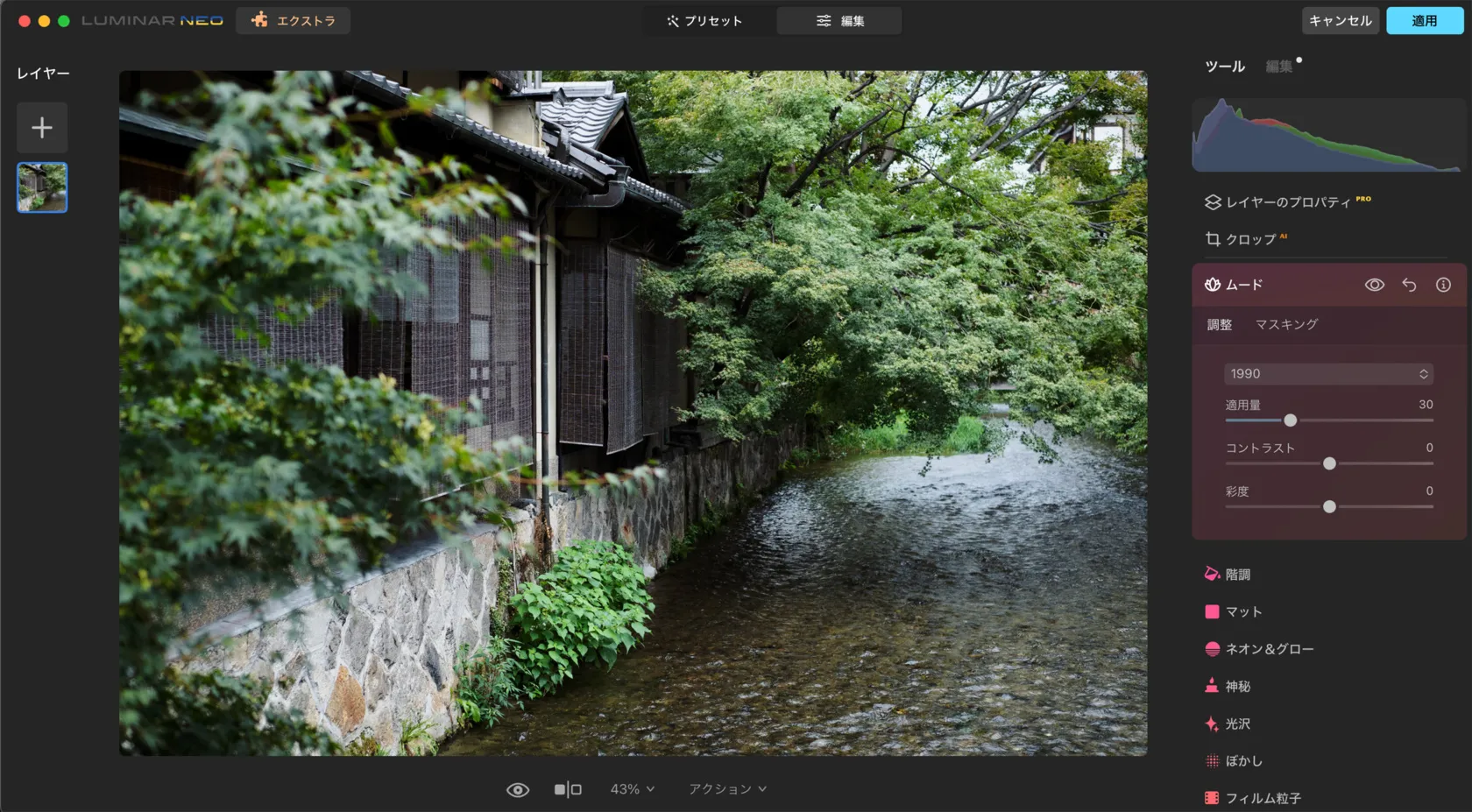Open the ネオン&グロー tool
The height and width of the screenshot is (812, 1472).
tap(1268, 649)
